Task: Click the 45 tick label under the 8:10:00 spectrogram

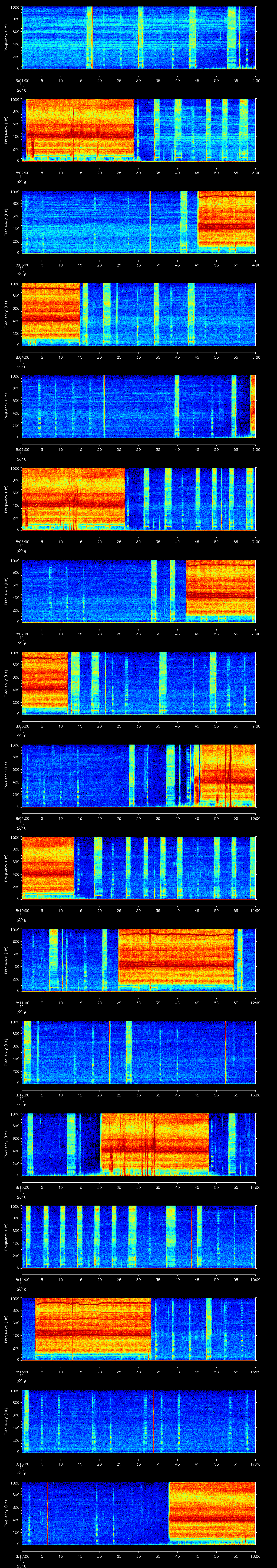Action: [x=197, y=910]
